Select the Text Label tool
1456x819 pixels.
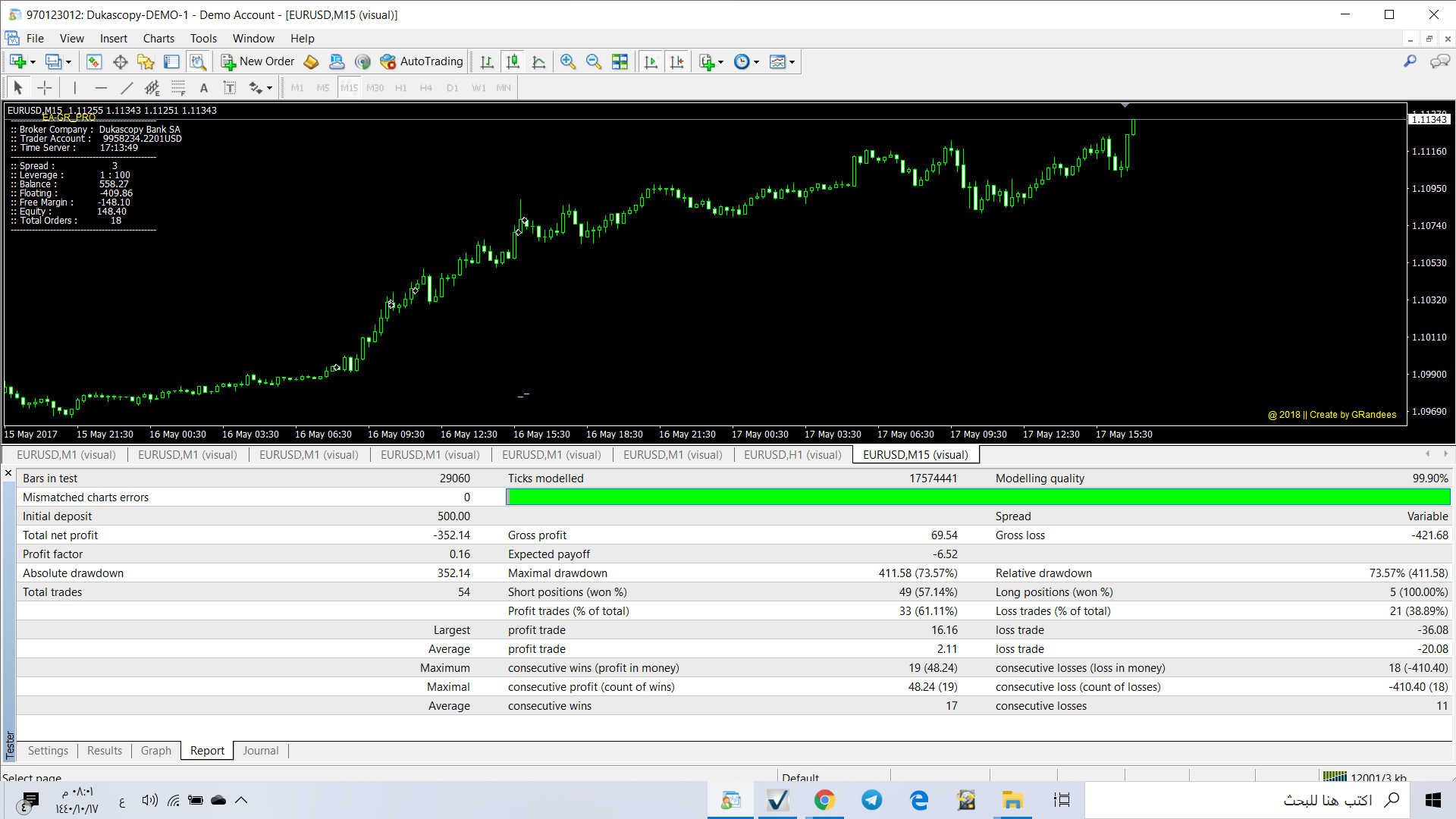(x=230, y=88)
